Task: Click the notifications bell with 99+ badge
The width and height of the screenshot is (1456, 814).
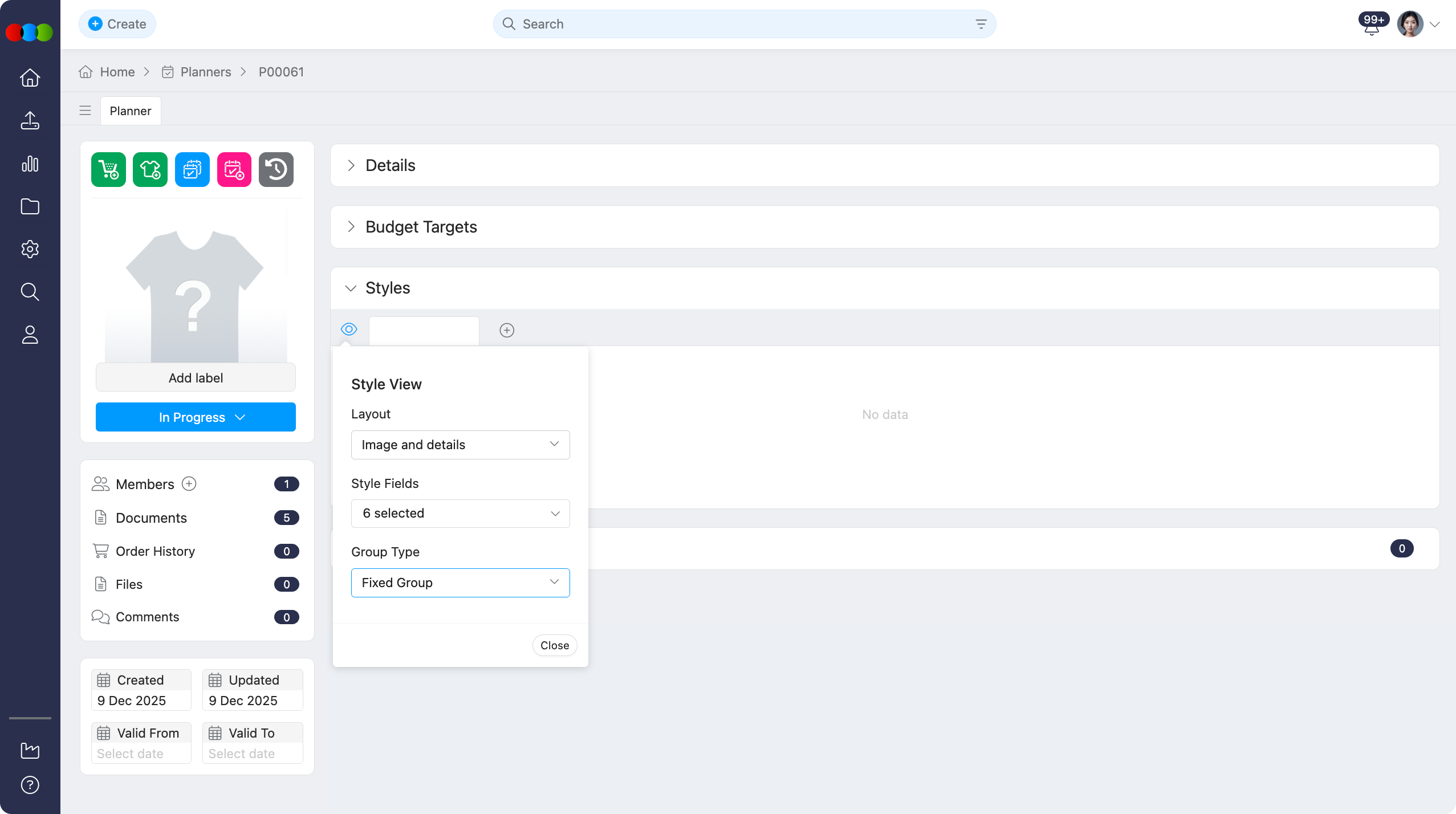Action: [x=1372, y=26]
